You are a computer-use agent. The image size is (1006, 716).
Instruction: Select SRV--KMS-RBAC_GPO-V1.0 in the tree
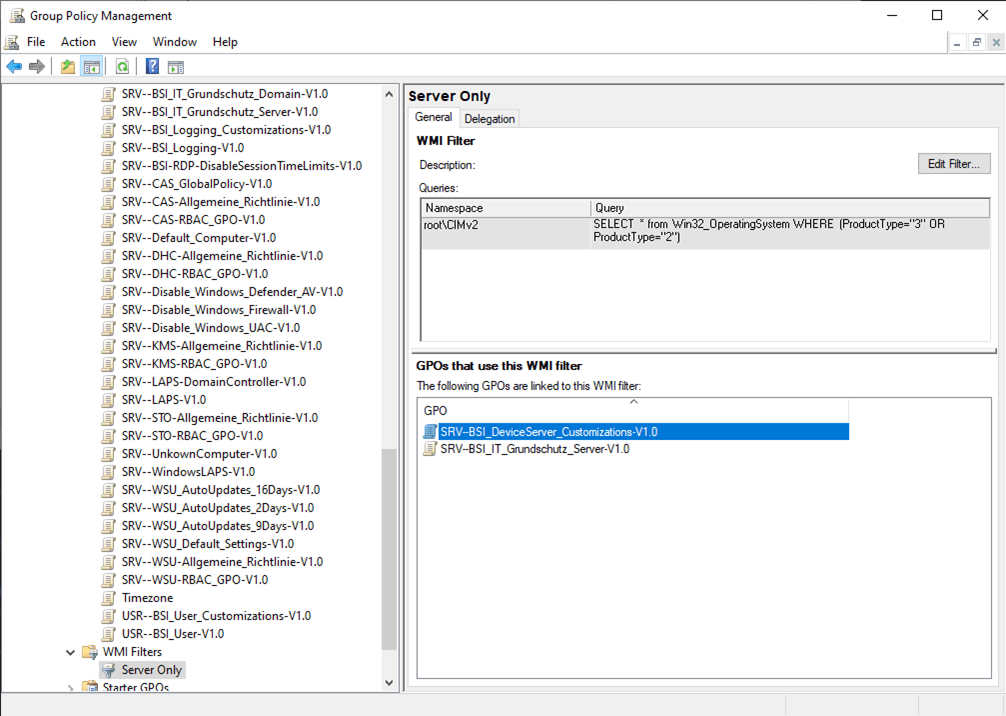point(194,364)
